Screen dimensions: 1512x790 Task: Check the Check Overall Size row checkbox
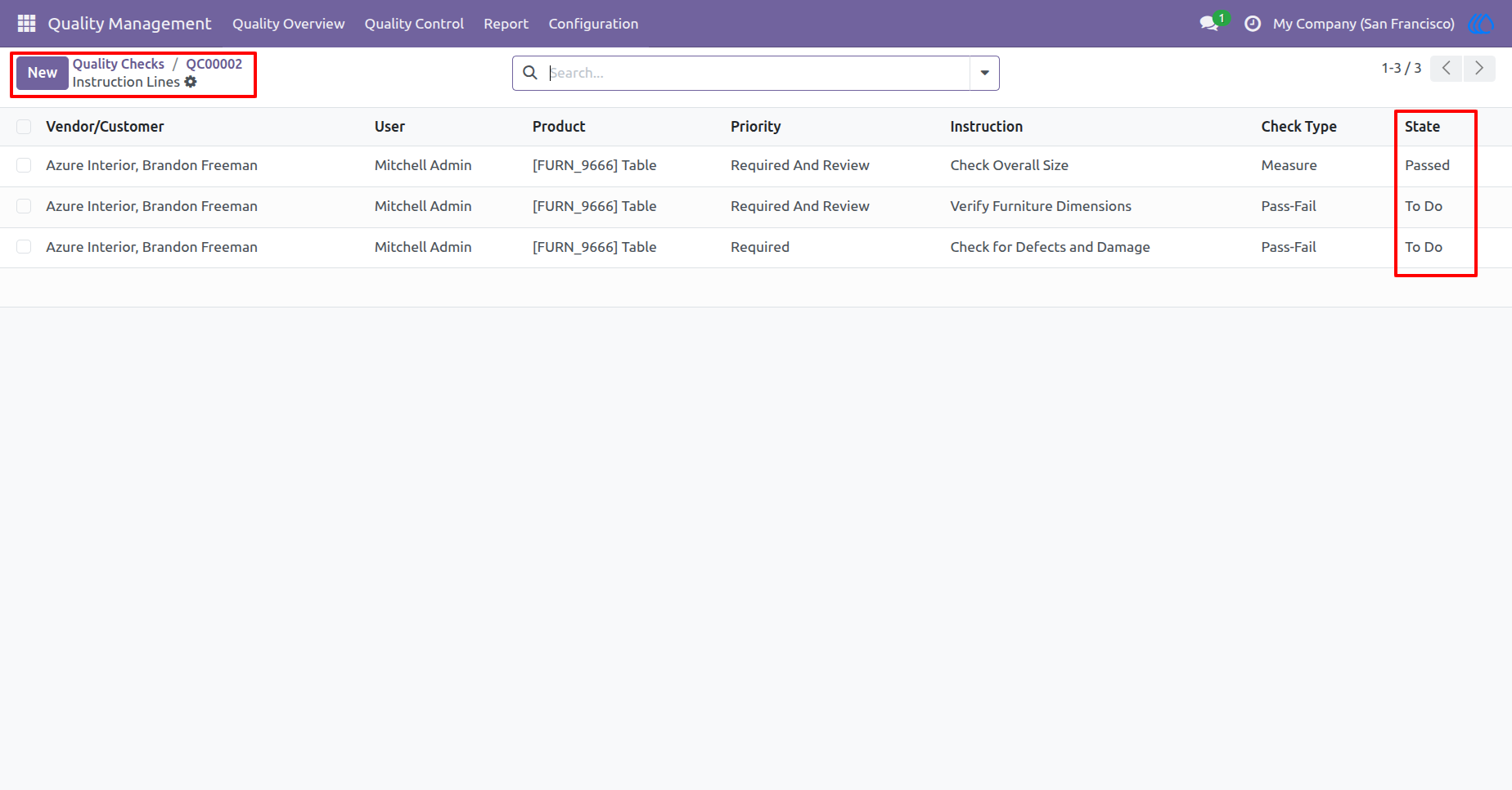pos(24,165)
